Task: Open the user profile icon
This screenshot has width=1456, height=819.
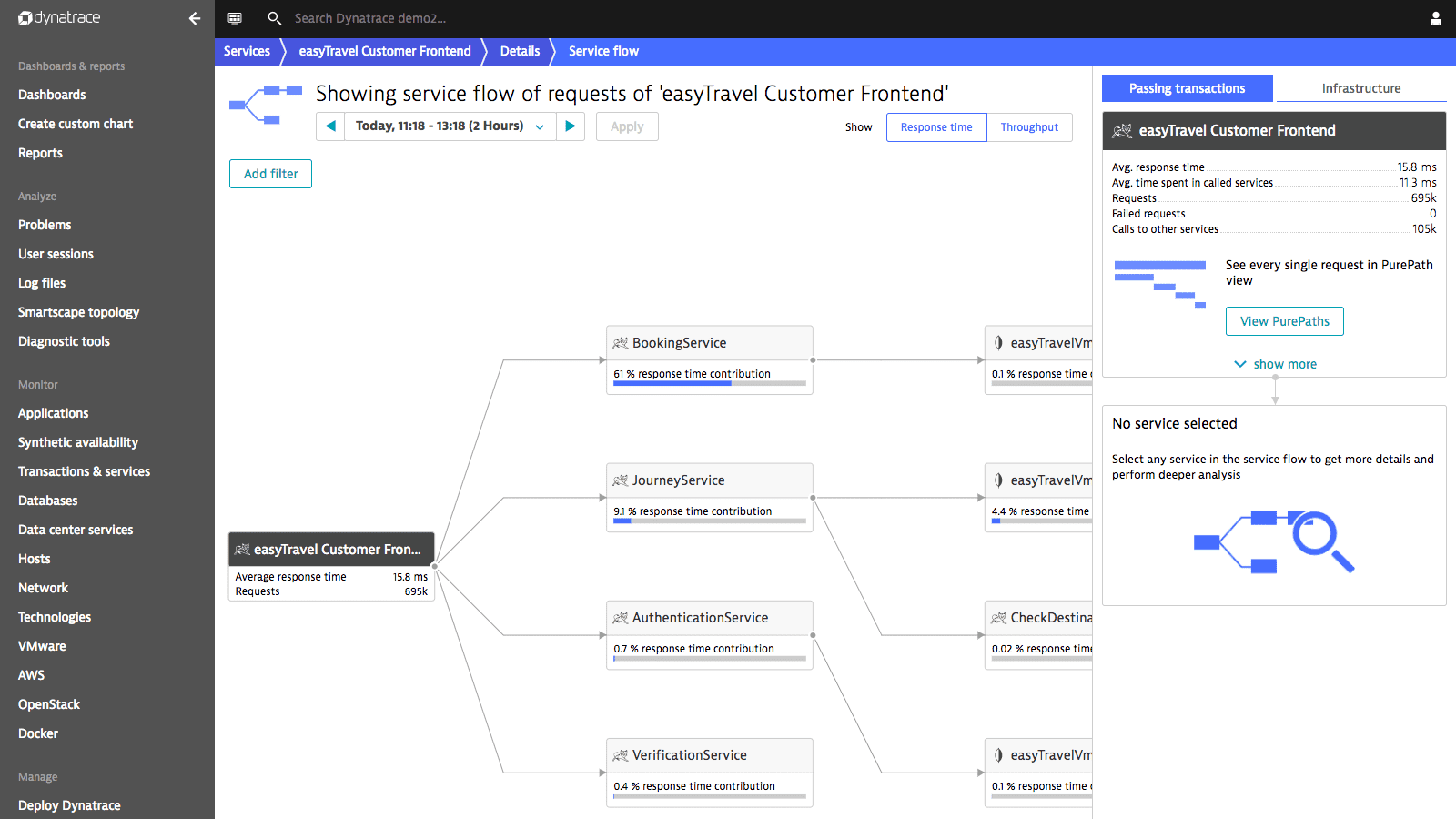Action: click(1436, 18)
